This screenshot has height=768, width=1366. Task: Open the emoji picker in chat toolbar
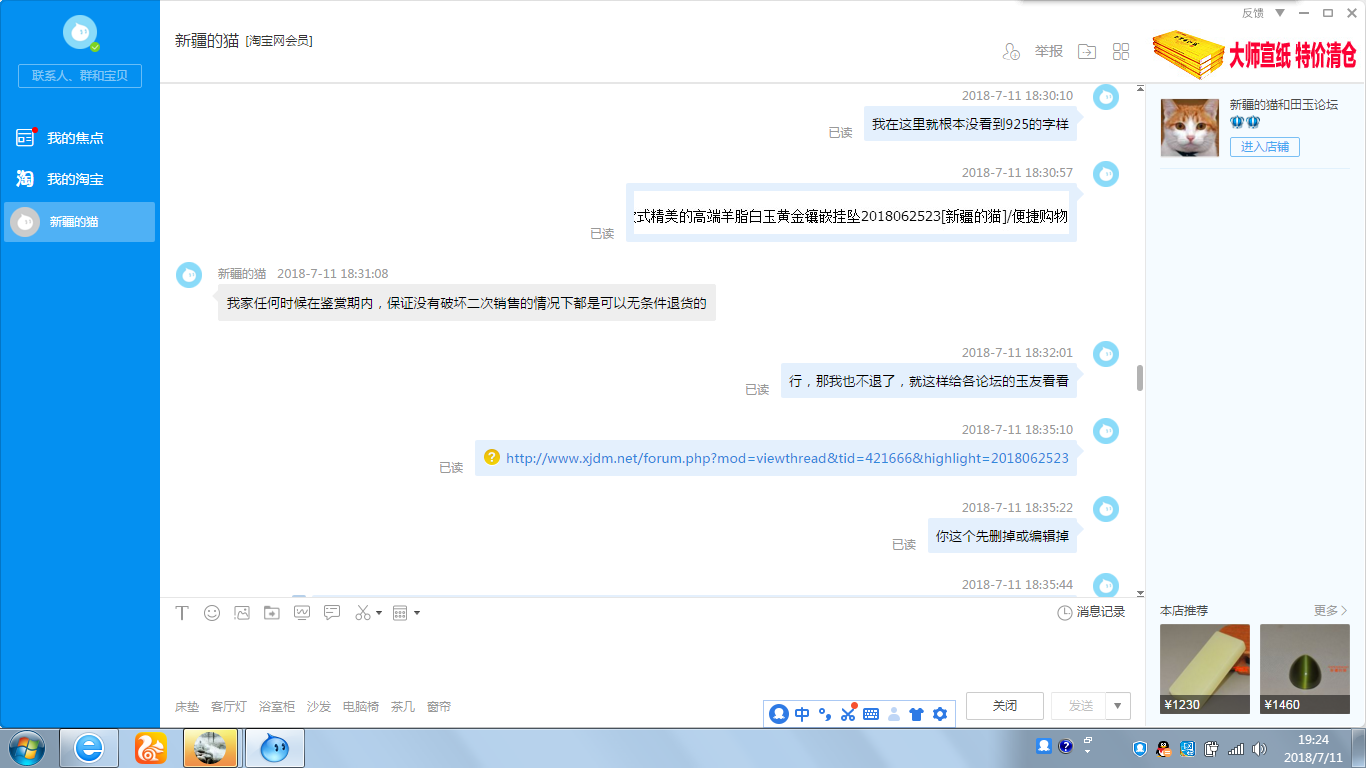[212, 613]
